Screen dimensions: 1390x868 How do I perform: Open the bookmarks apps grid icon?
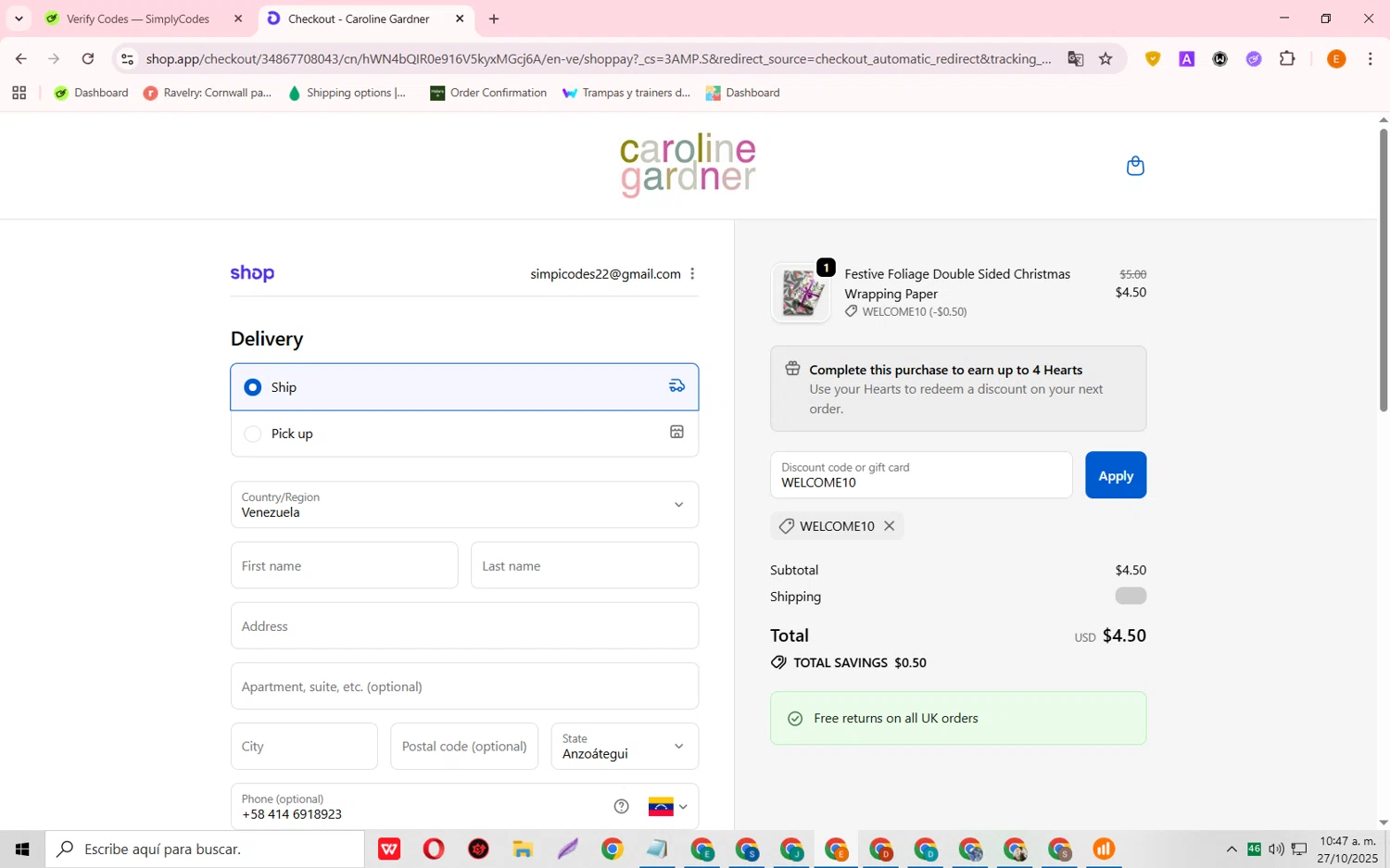point(19,93)
